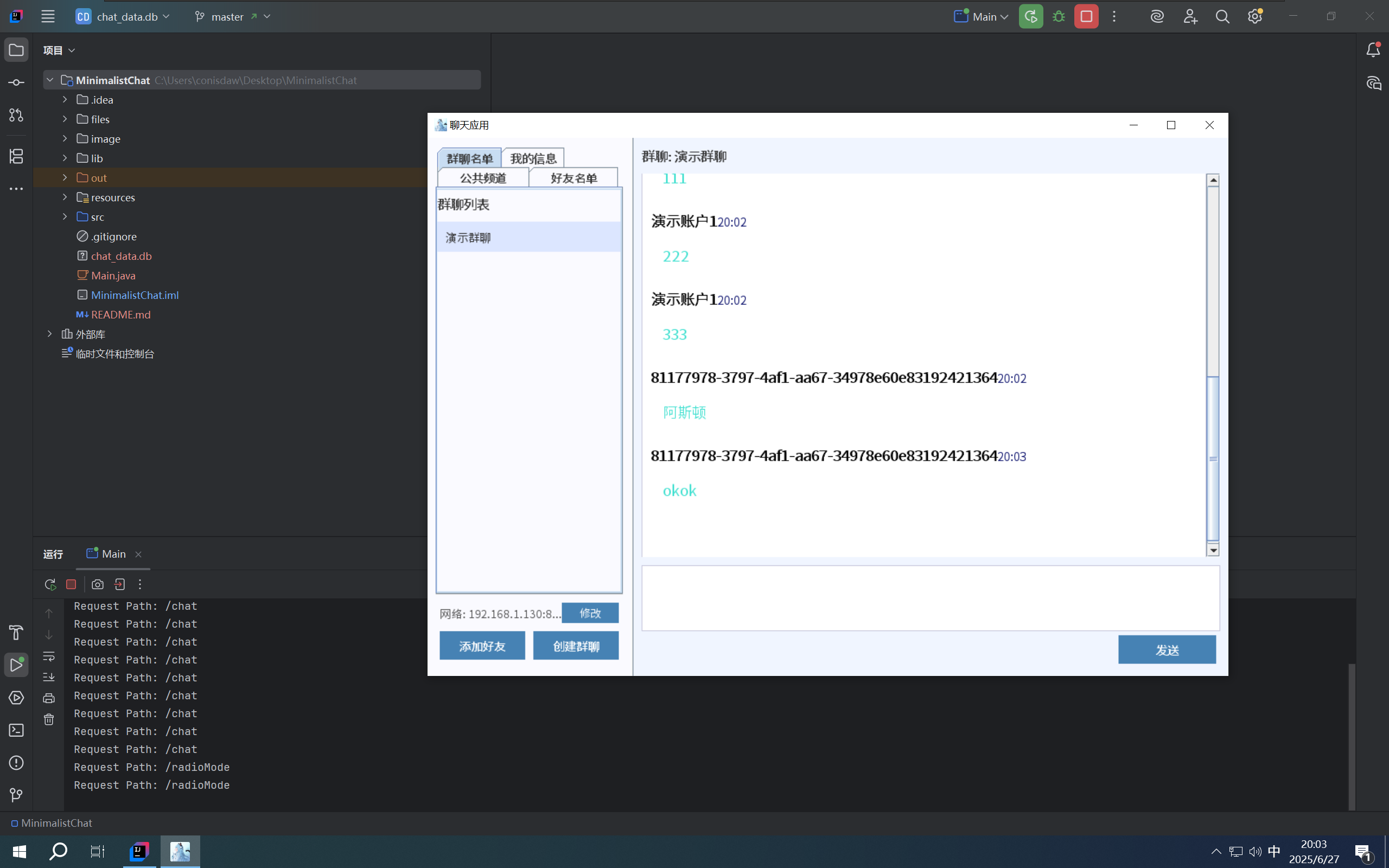Viewport: 1389px width, 868px height.
Task: Select Main.java in project tree
Action: pyautogui.click(x=113, y=276)
